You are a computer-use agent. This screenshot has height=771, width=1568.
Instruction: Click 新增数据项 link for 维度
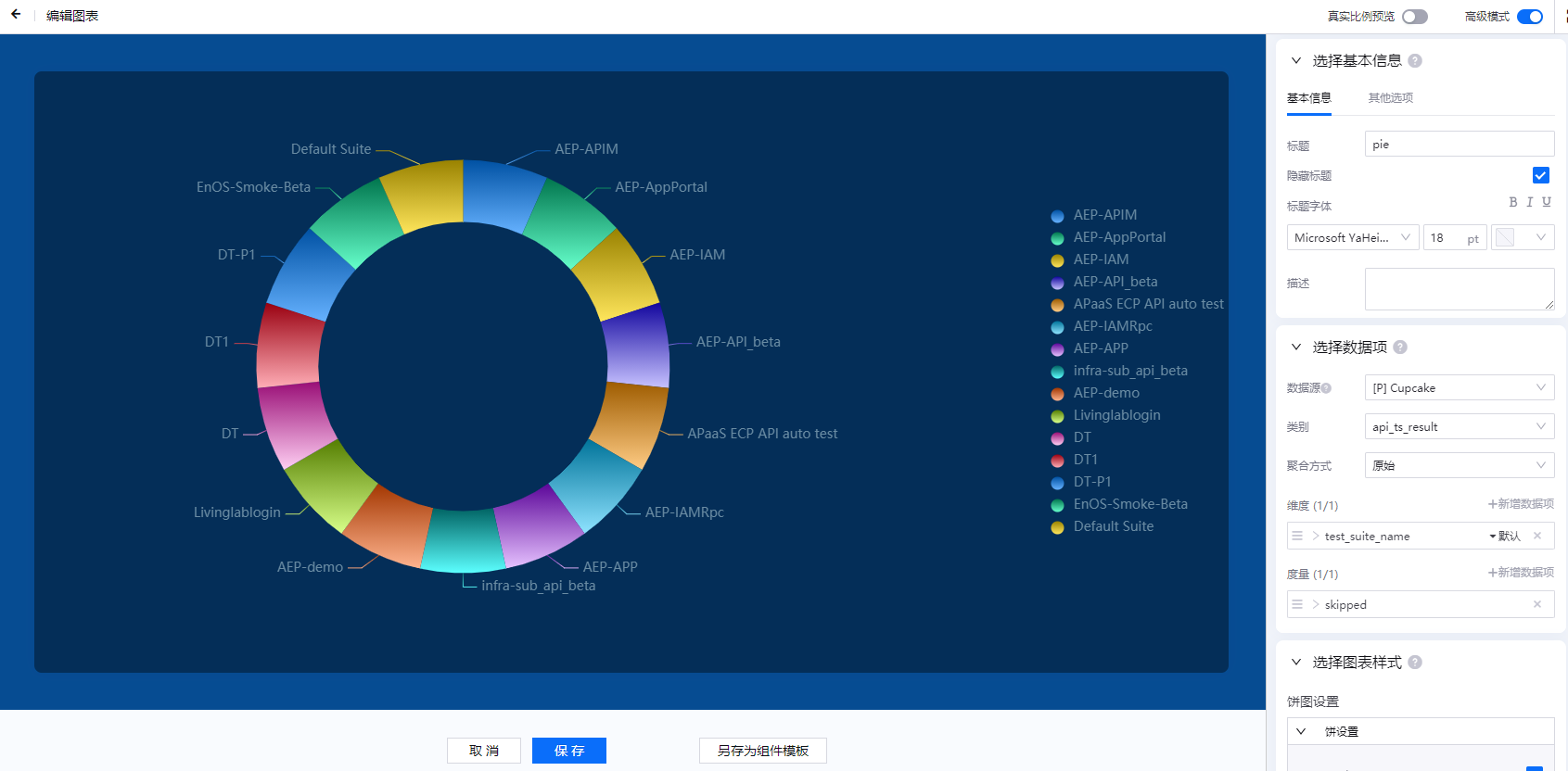pos(1521,504)
